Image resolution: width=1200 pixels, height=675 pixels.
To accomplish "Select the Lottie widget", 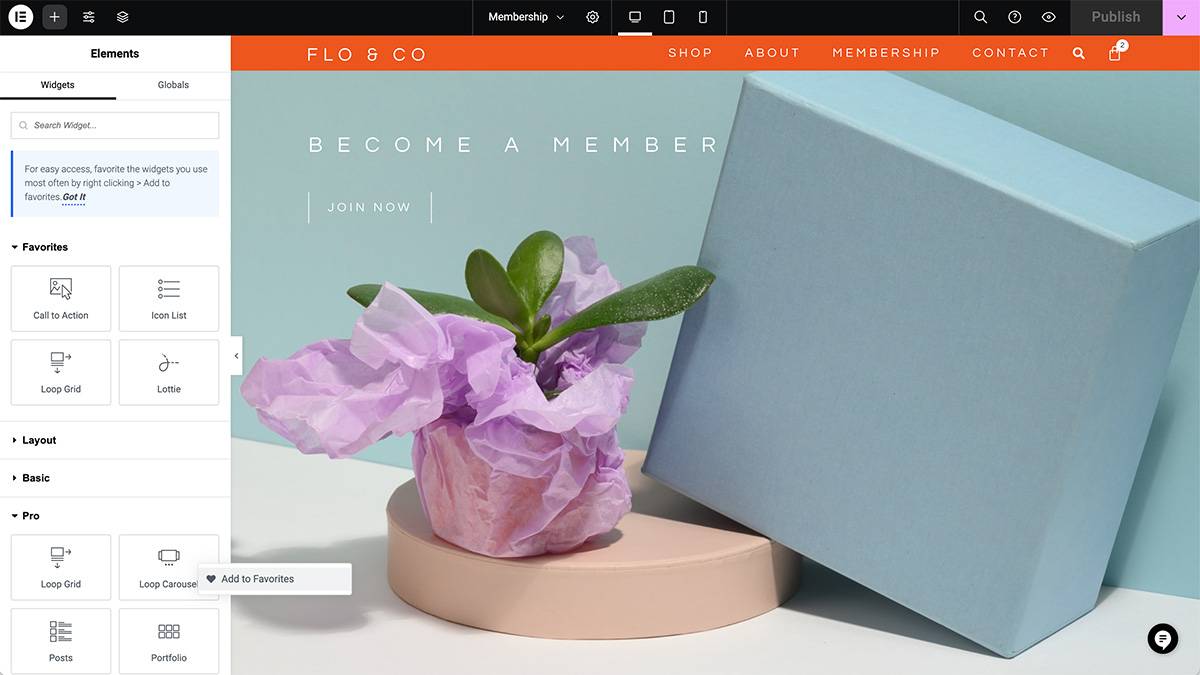I will tap(169, 373).
